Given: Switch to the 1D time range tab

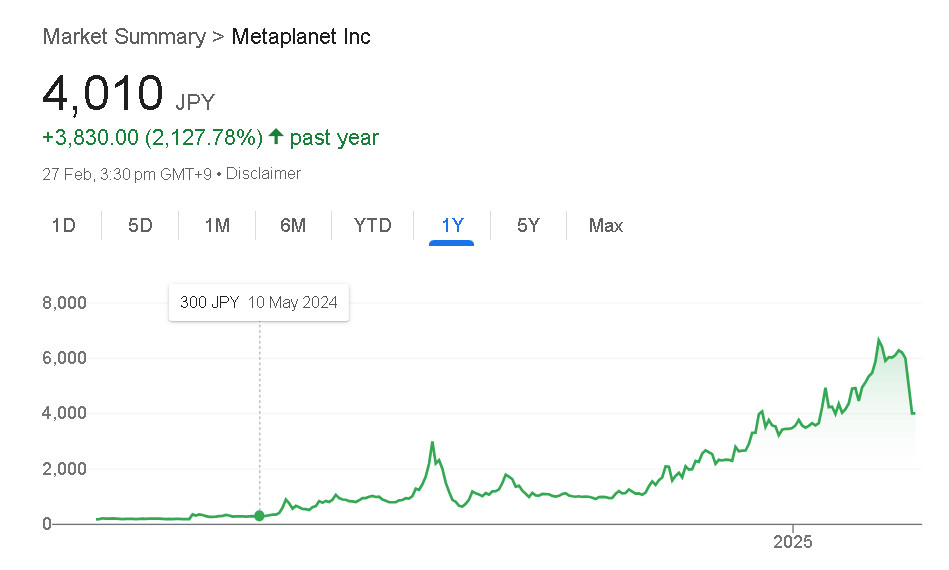Looking at the screenshot, I should [x=64, y=225].
